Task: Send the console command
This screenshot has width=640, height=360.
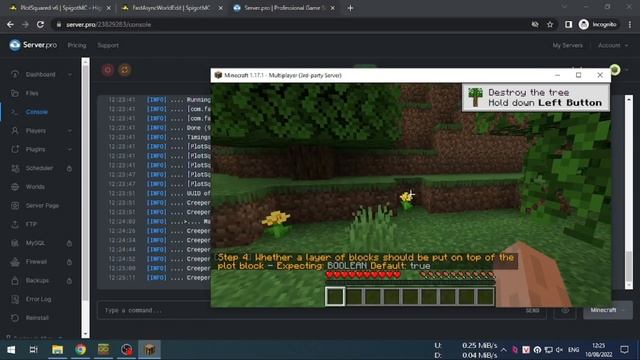Action: (x=532, y=311)
